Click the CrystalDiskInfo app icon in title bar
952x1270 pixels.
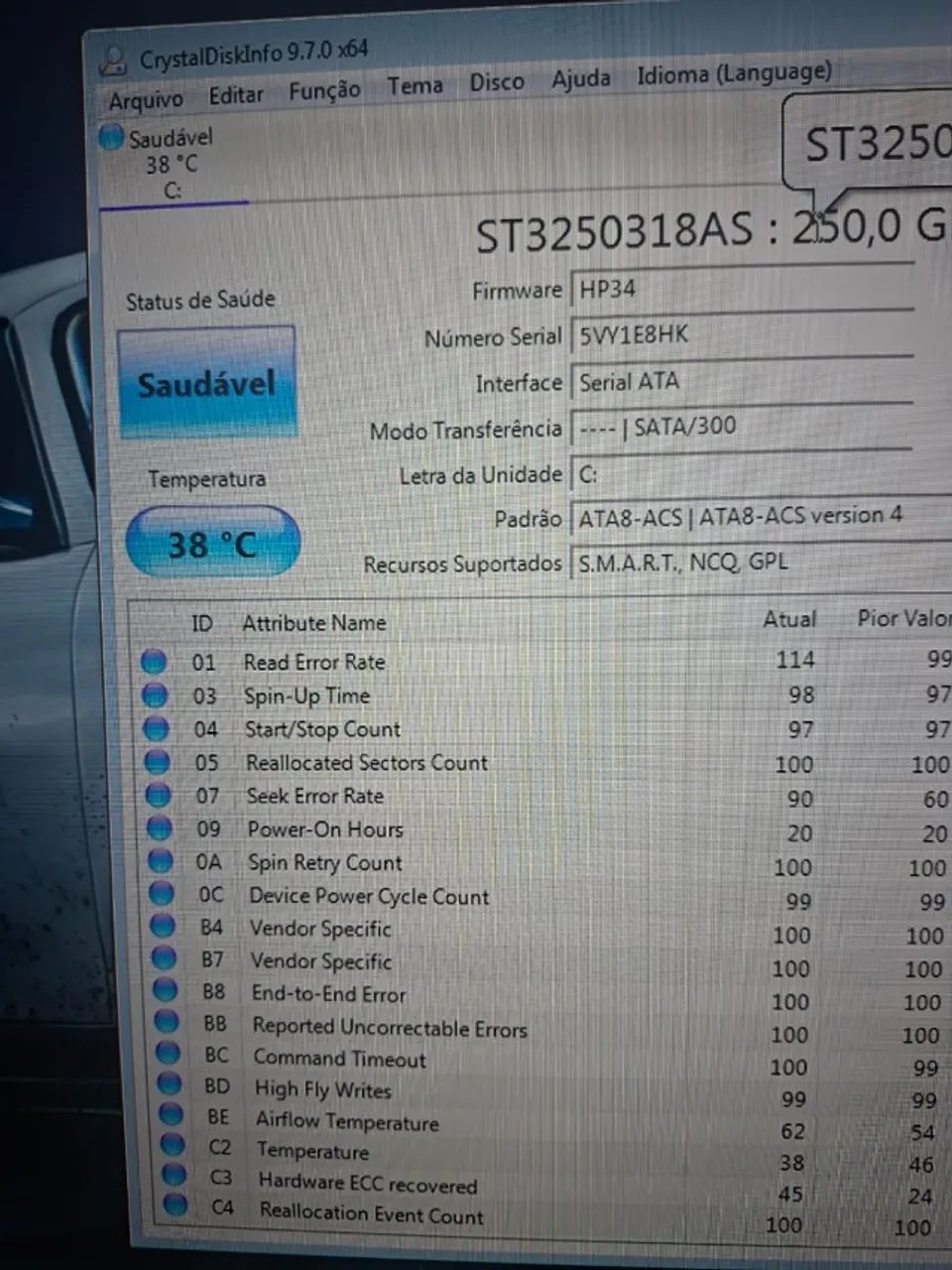(x=115, y=62)
